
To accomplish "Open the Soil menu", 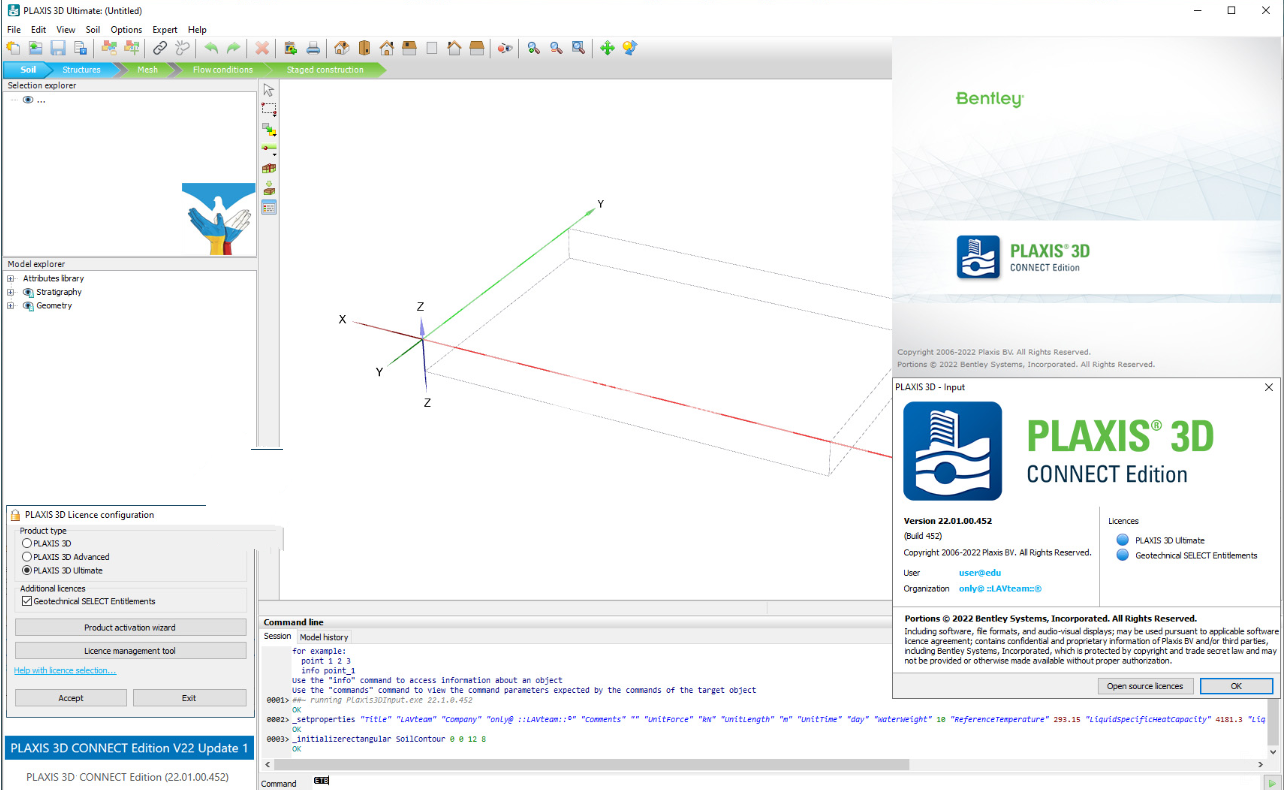I will (x=93, y=30).
